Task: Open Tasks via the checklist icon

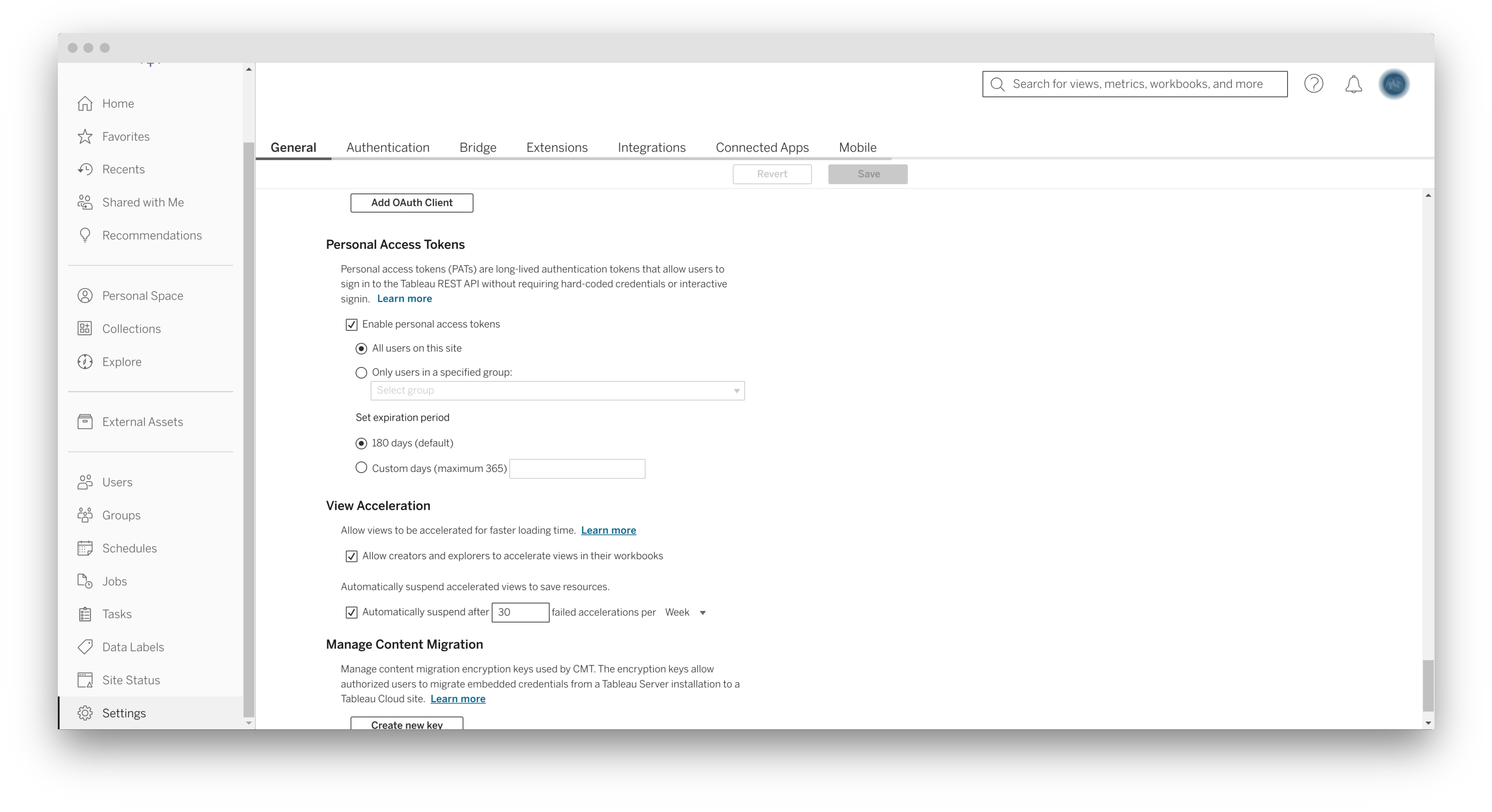Action: pos(85,614)
